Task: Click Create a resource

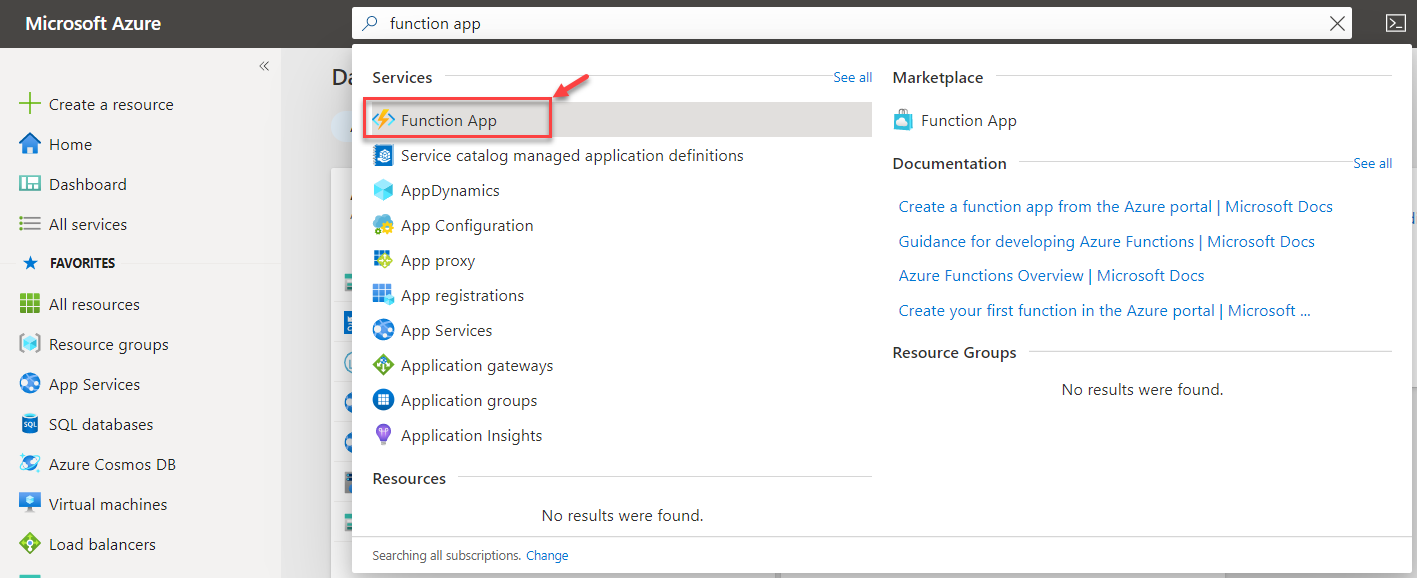Action: [x=111, y=104]
